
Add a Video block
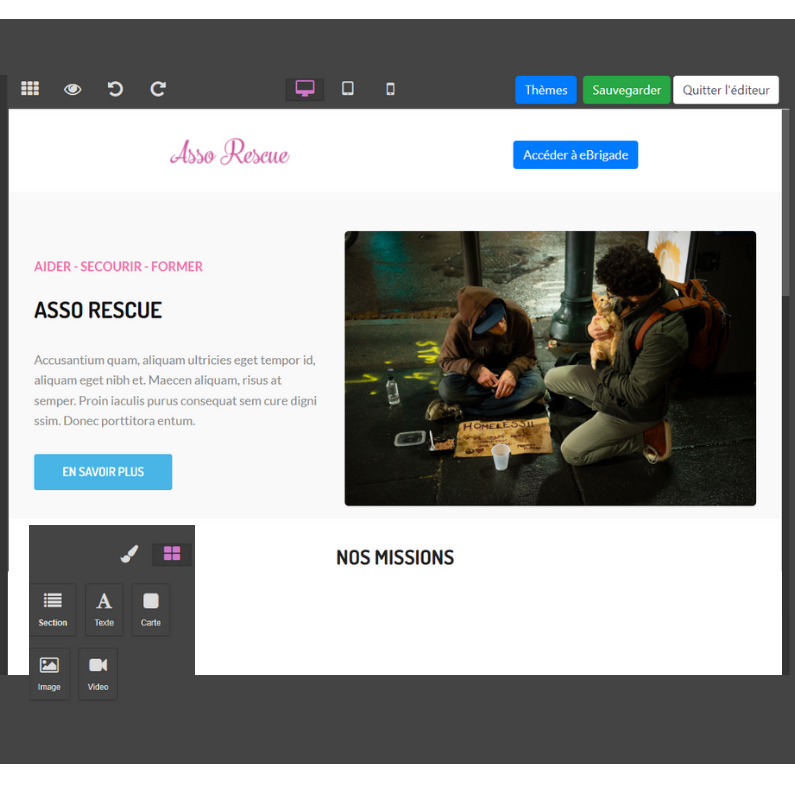coord(98,673)
